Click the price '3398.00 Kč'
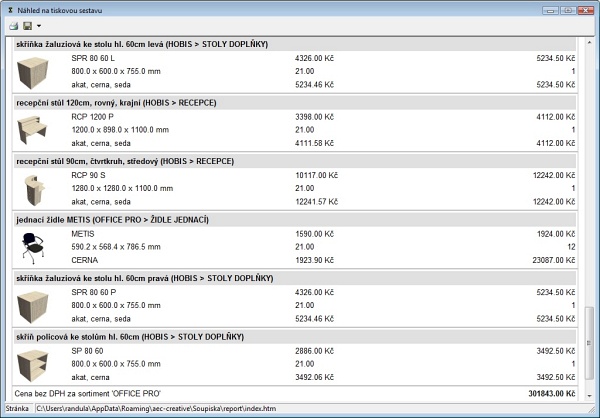600x418 pixels. click(x=314, y=117)
